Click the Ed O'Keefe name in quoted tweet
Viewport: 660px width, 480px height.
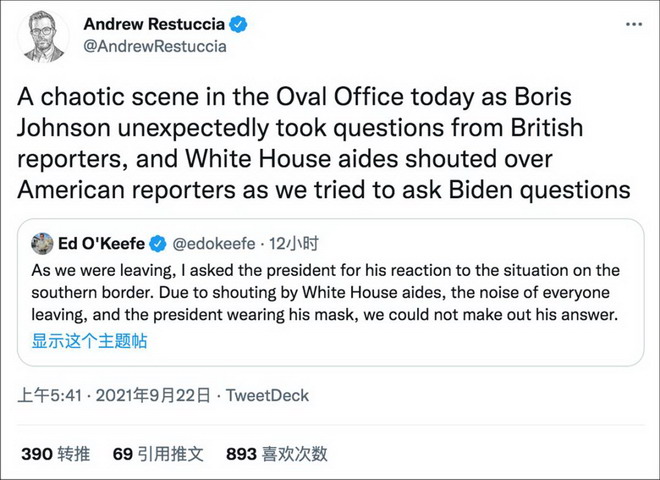click(101, 244)
